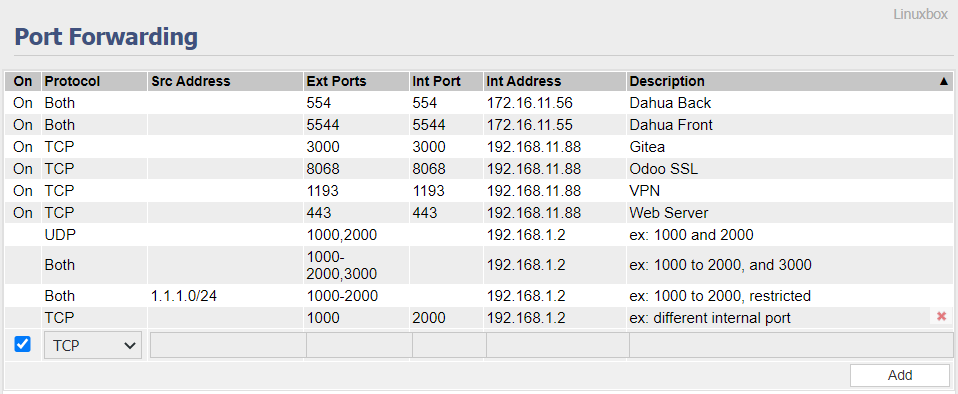Click the Add button
The width and height of the screenshot is (958, 394).
coord(900,375)
